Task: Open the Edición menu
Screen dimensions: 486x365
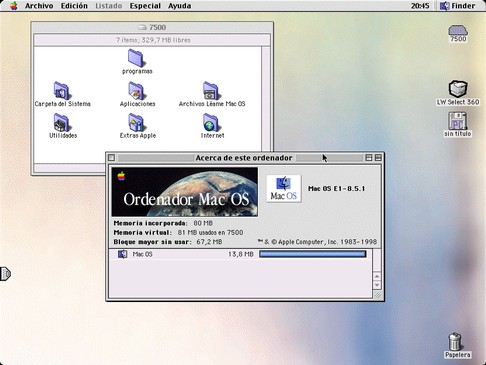Action: [x=74, y=6]
